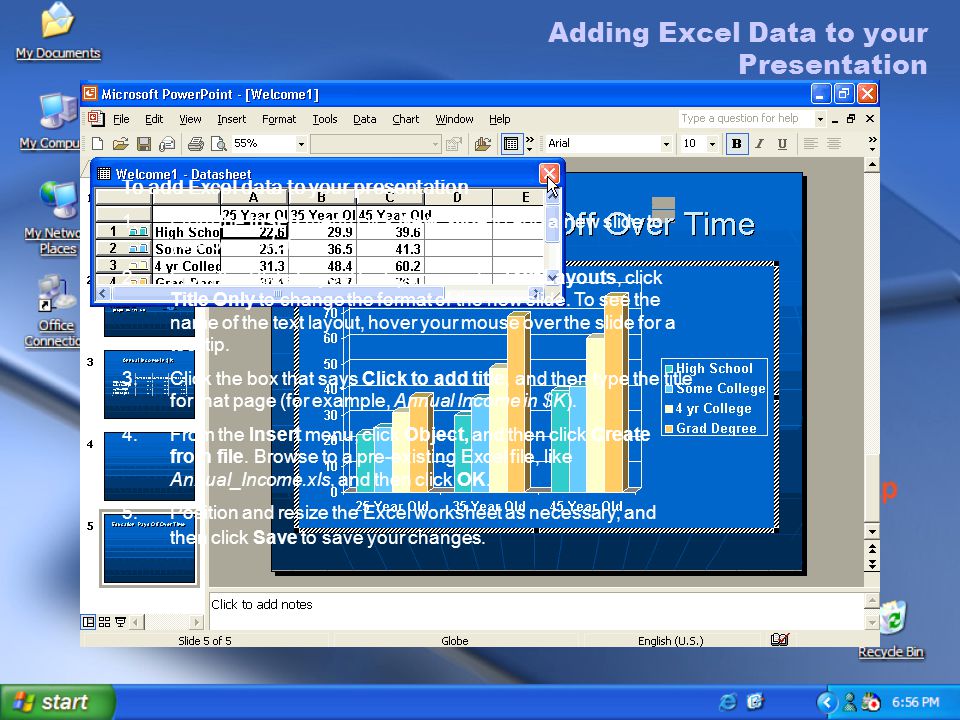This screenshot has width=960, height=720.
Task: Click the New document icon
Action: [97, 144]
